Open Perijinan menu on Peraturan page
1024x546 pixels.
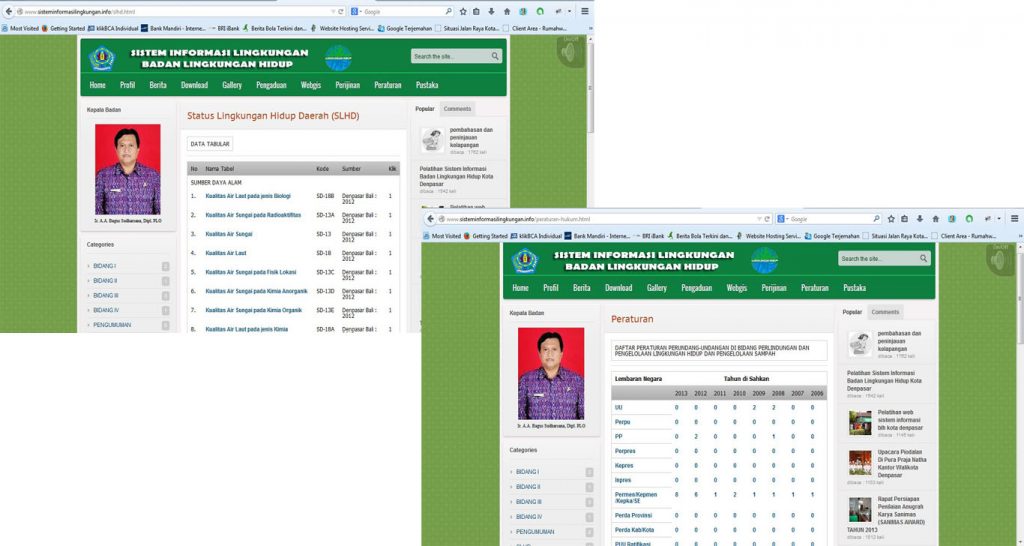pos(774,287)
